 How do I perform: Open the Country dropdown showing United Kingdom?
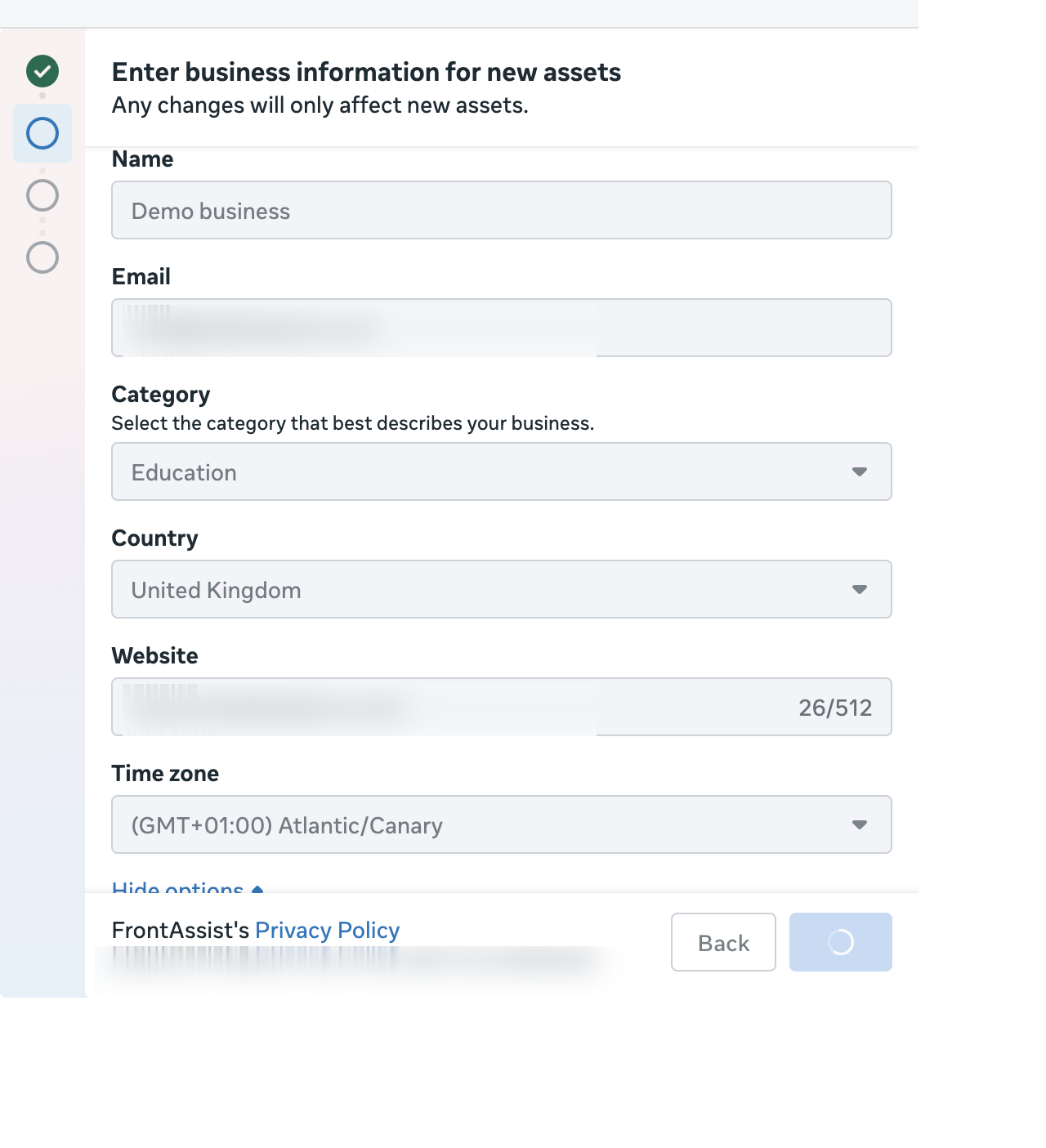502,589
